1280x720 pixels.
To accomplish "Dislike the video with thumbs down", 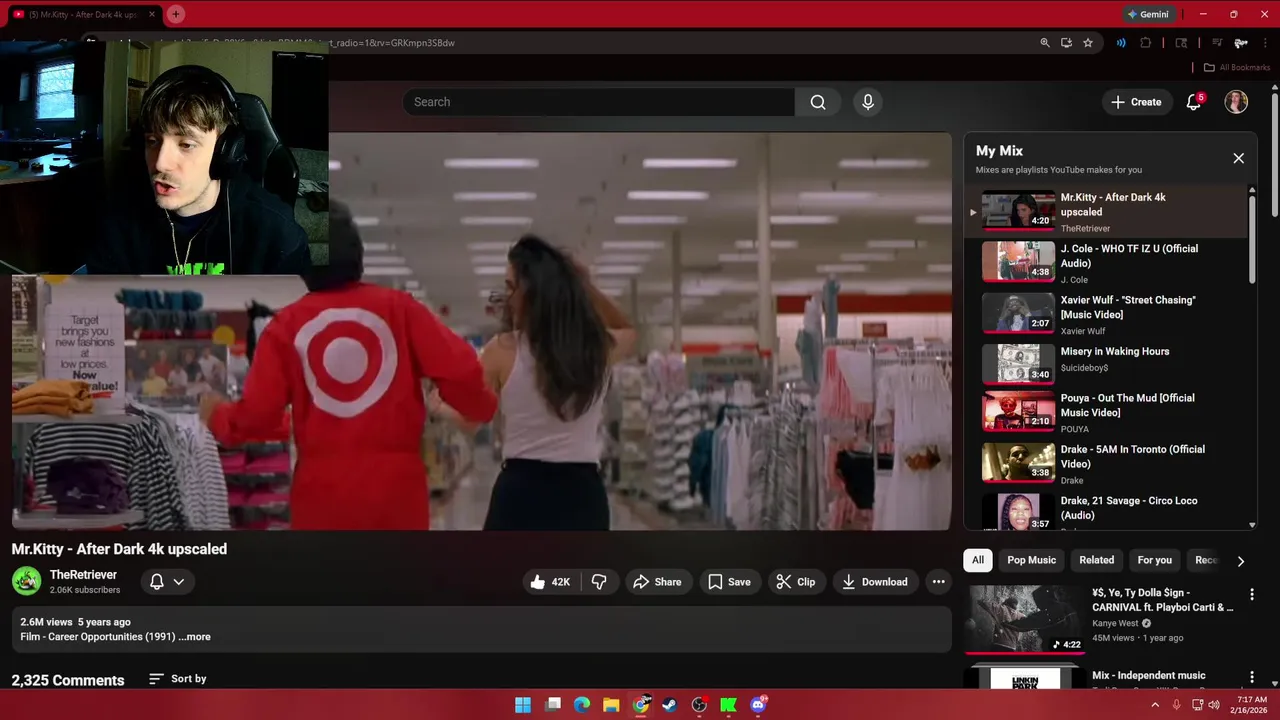I will 599,582.
